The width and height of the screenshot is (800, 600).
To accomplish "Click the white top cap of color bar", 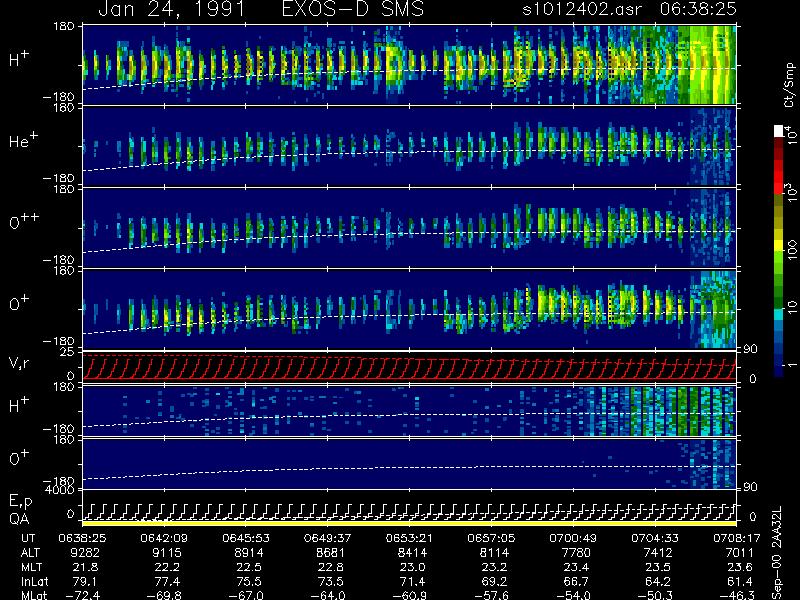I will (x=779, y=131).
